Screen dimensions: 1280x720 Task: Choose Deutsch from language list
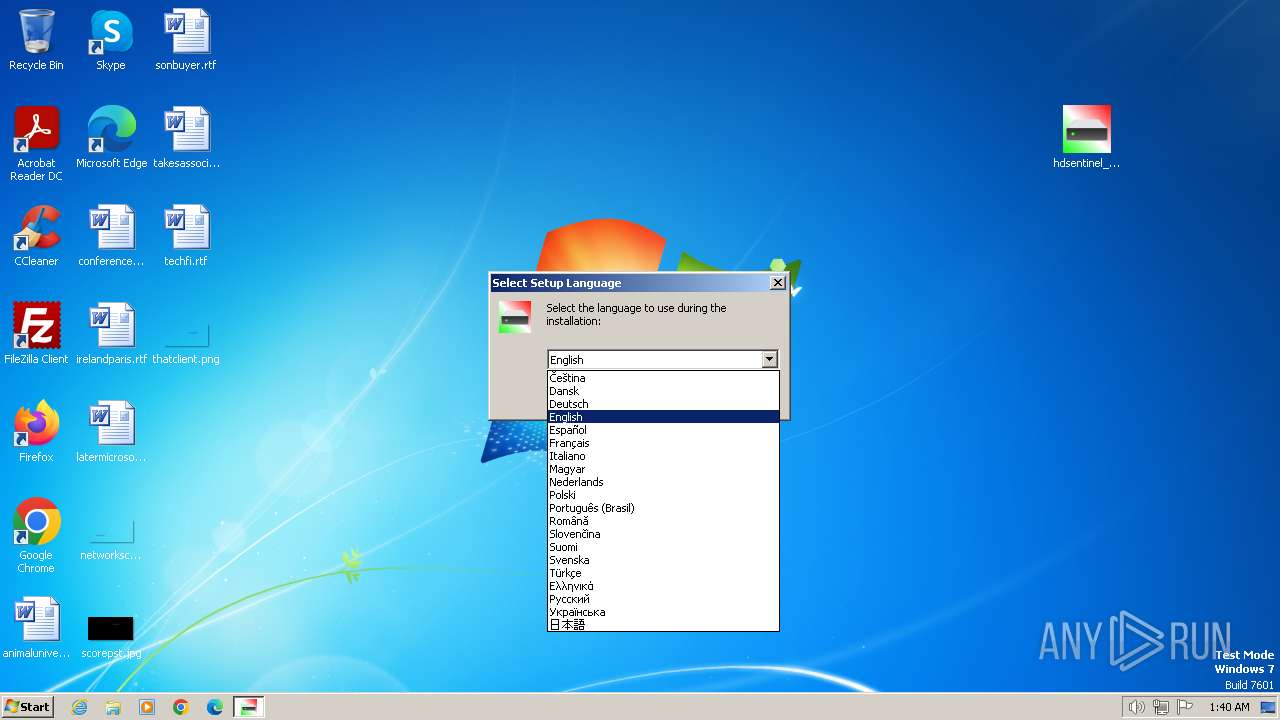663,404
